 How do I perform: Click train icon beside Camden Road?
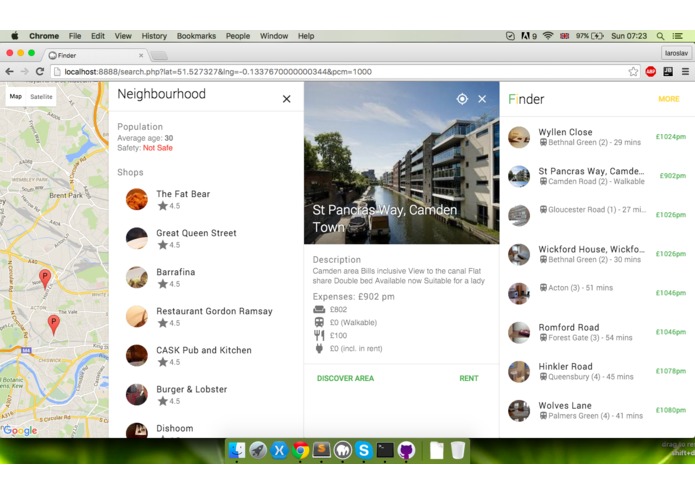point(543,181)
